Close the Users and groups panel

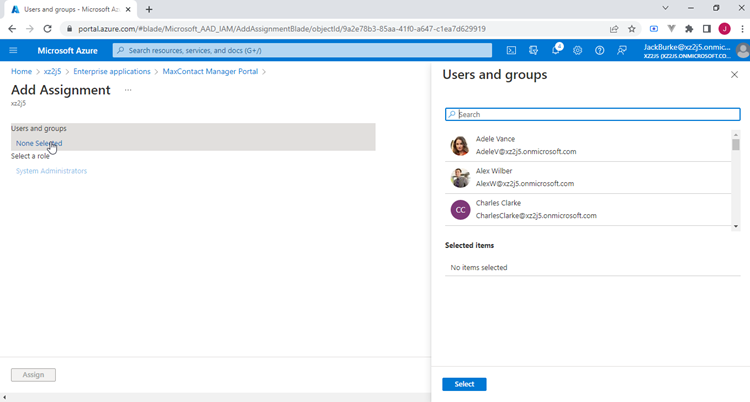734,75
